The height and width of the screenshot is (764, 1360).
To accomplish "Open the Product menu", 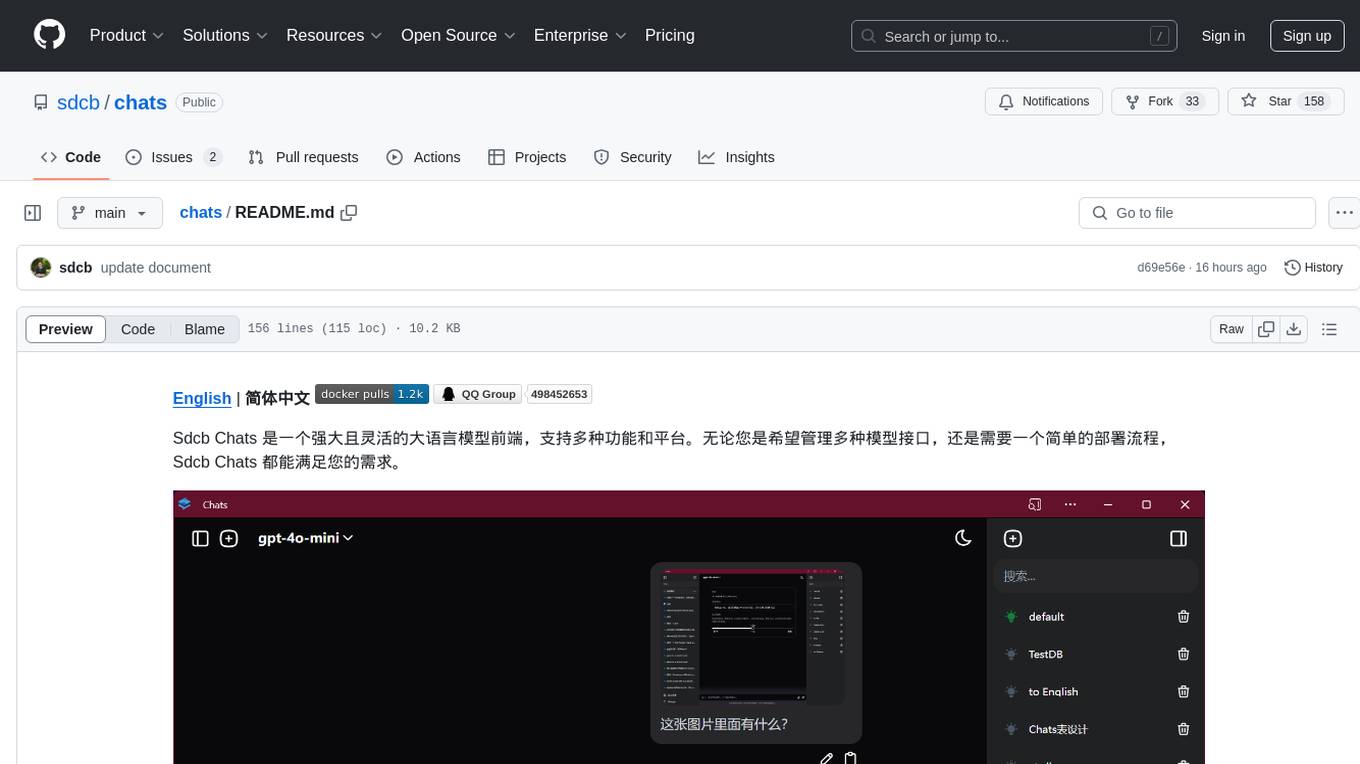I will point(127,35).
